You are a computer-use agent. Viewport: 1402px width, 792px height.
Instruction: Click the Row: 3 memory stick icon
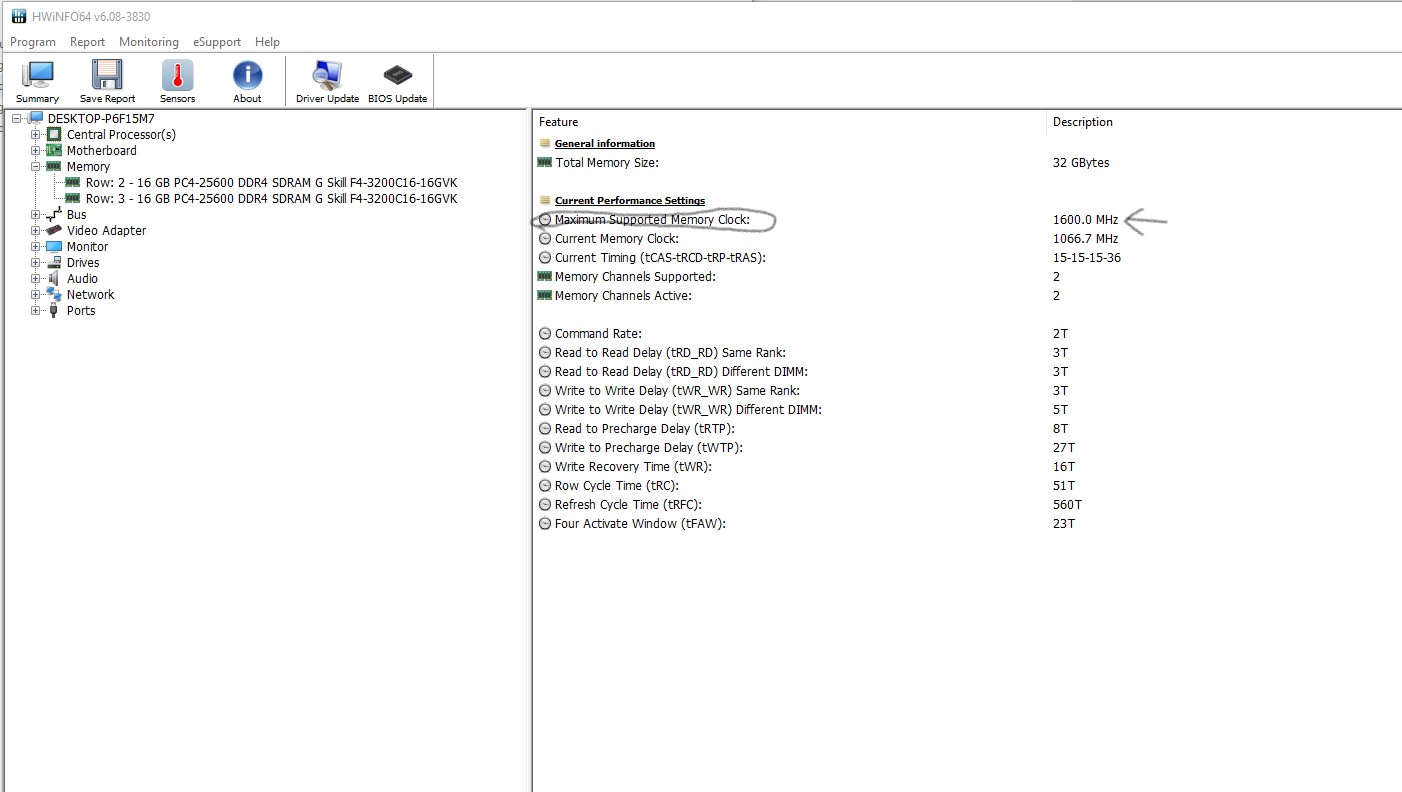tap(72, 198)
